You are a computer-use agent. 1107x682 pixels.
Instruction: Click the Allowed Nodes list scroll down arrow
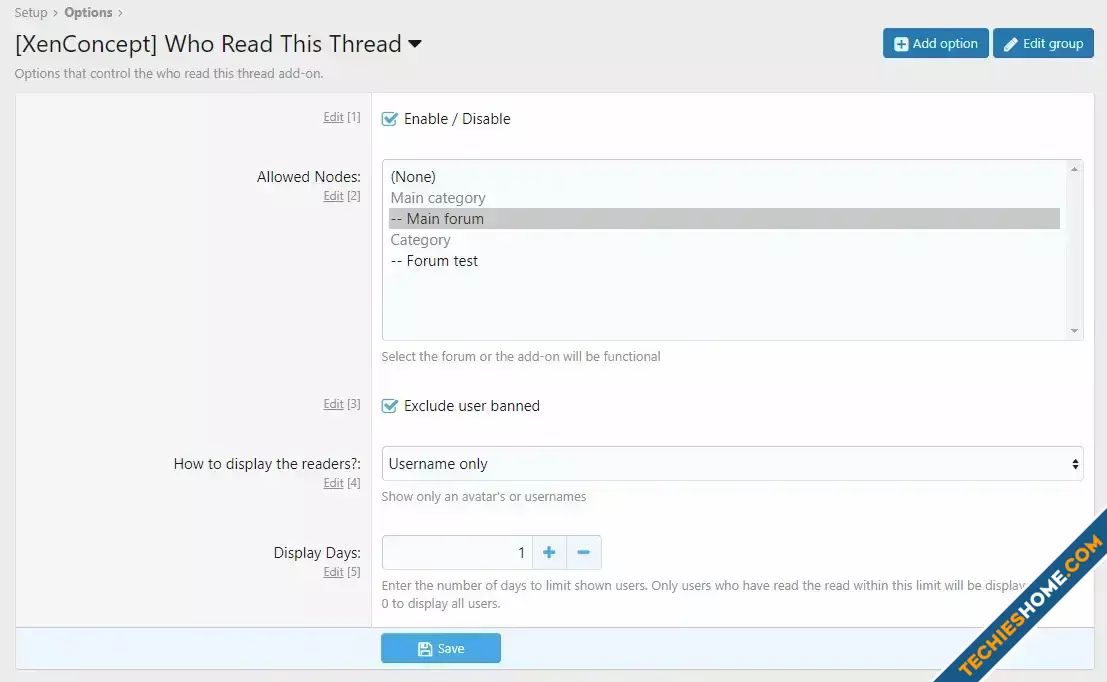pyautogui.click(x=1075, y=331)
